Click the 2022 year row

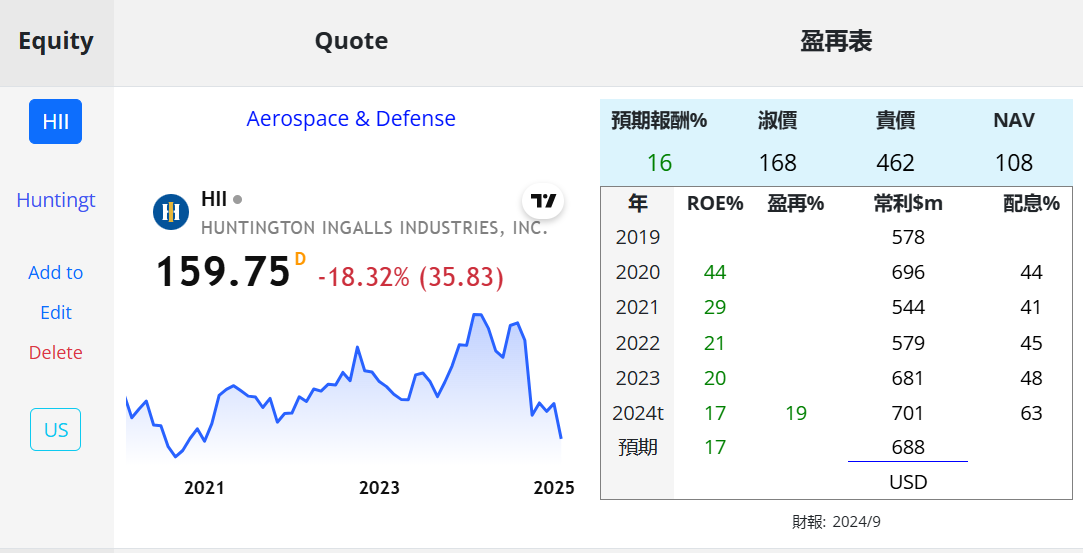point(638,343)
